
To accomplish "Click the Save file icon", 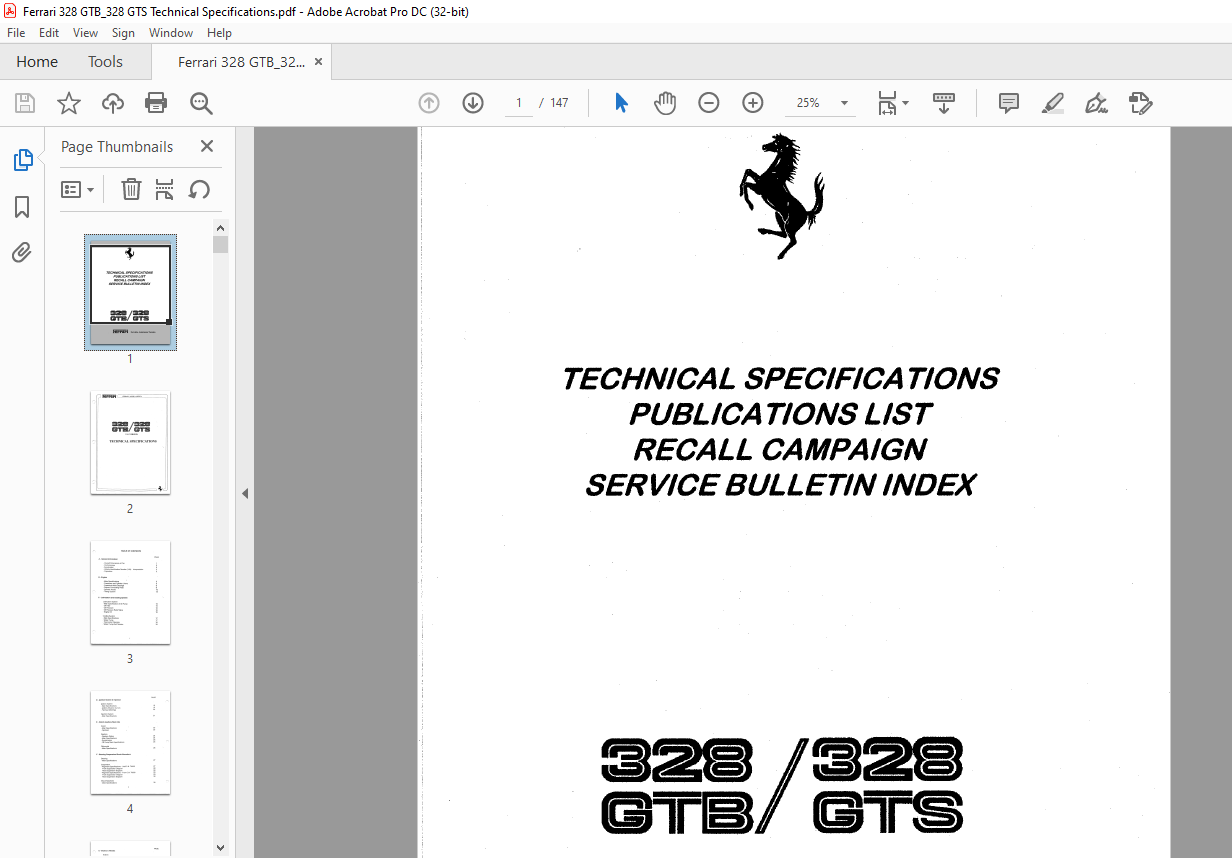I will (x=25, y=103).
